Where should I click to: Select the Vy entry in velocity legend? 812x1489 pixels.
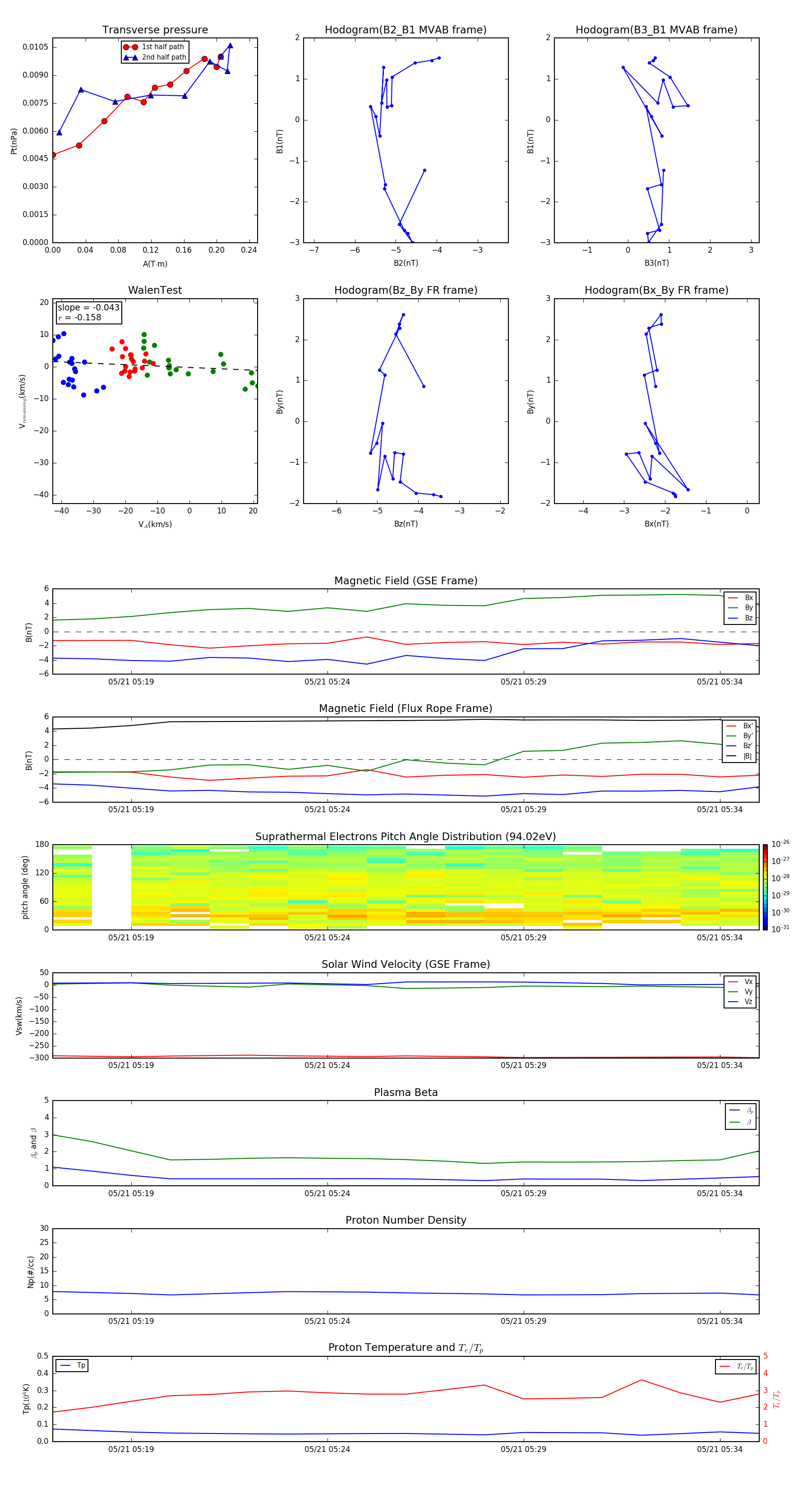(x=740, y=991)
